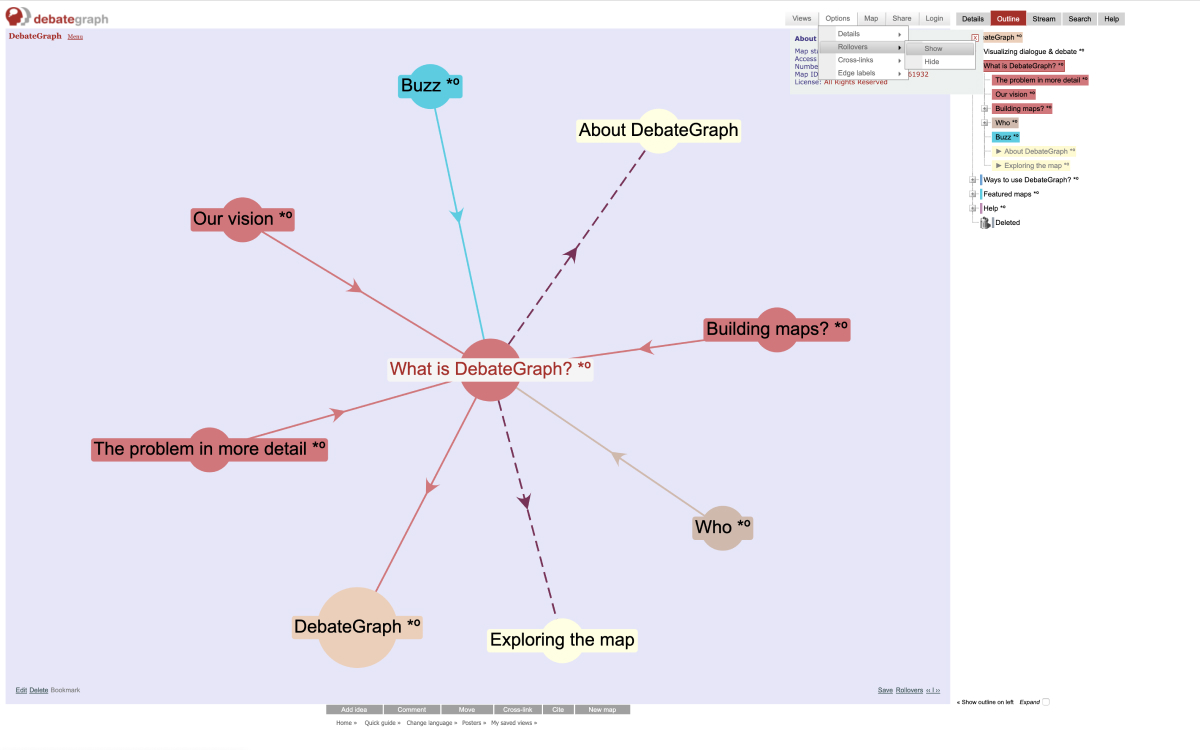This screenshot has height=750, width=1200.
Task: Click the Save link below the map
Action: point(884,690)
